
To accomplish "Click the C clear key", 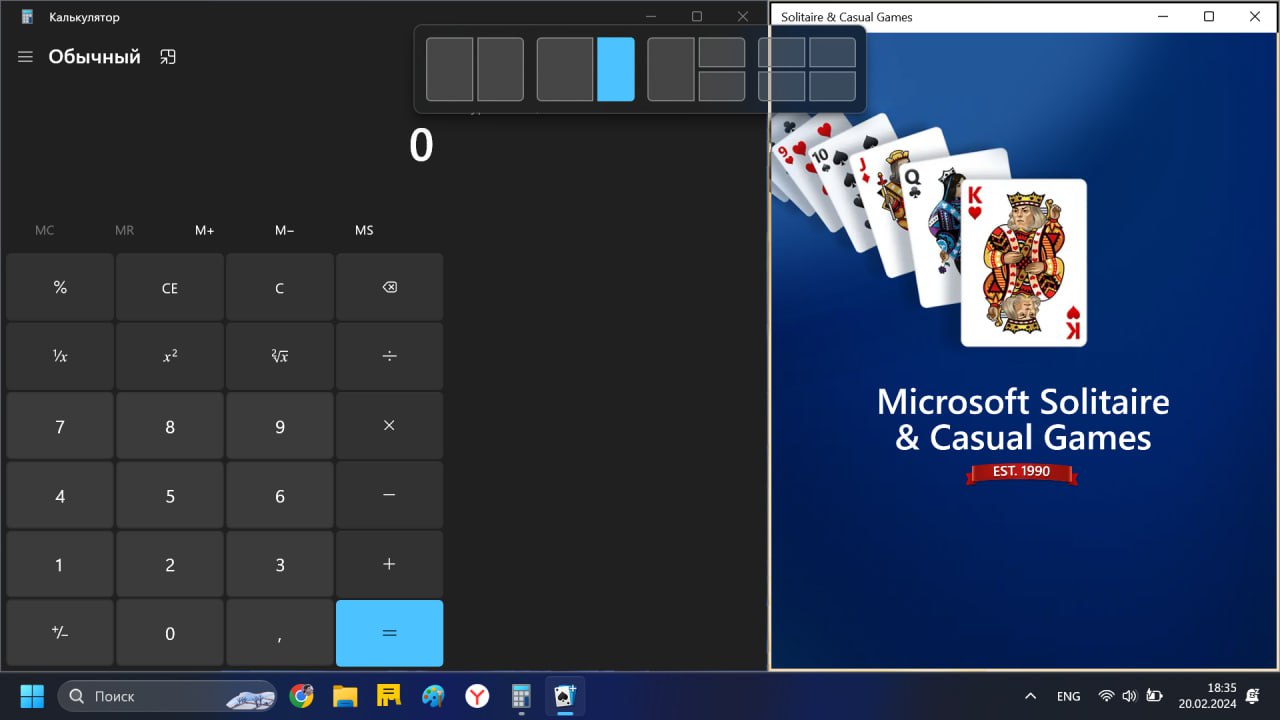I will pyautogui.click(x=280, y=287).
